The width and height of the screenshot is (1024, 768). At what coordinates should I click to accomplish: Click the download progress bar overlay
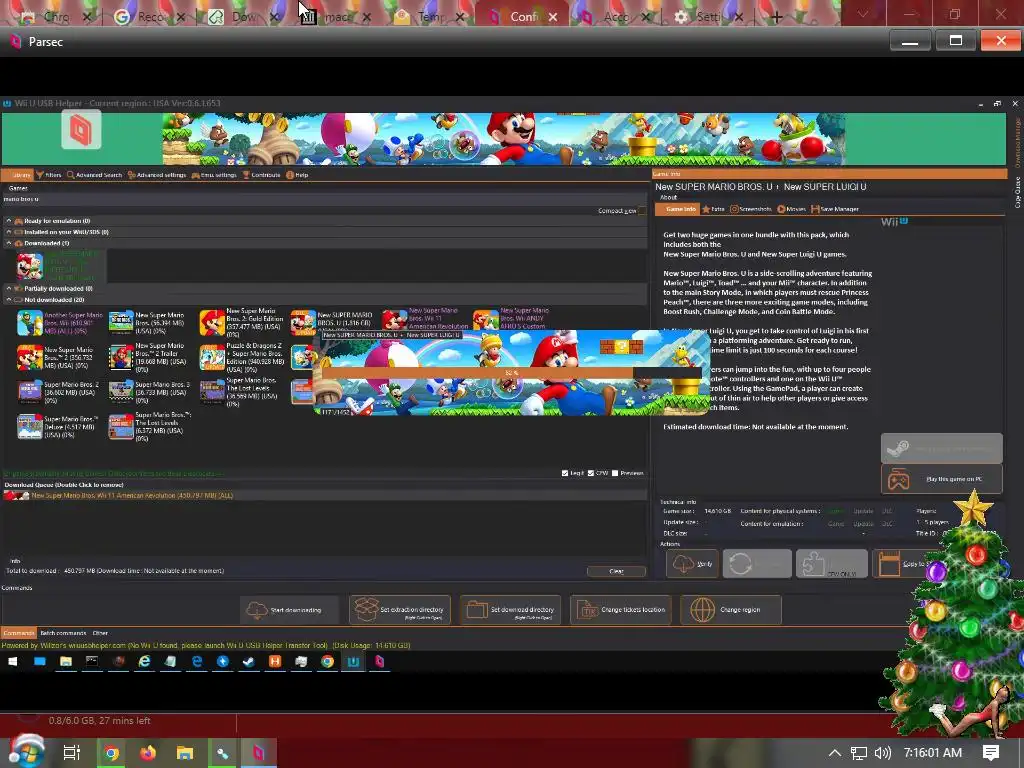512,373
